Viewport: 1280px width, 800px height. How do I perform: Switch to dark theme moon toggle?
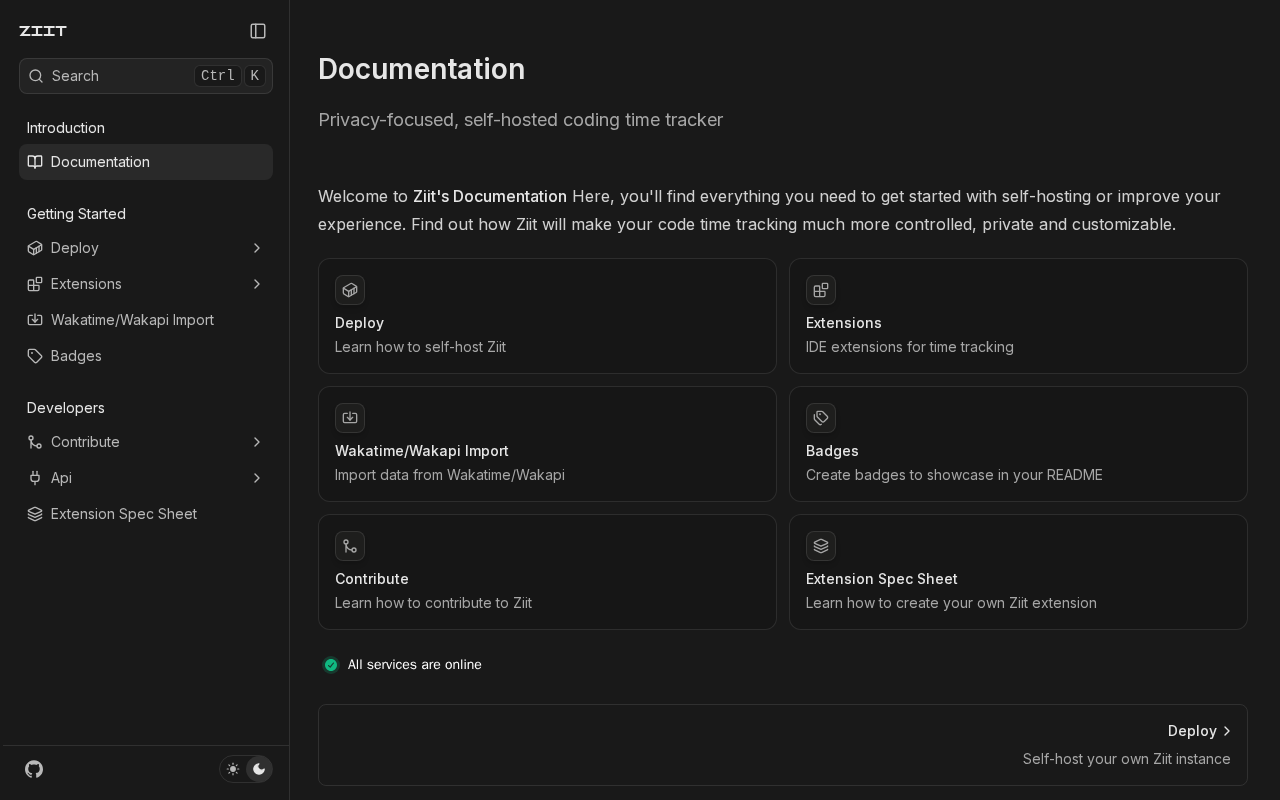point(259,769)
